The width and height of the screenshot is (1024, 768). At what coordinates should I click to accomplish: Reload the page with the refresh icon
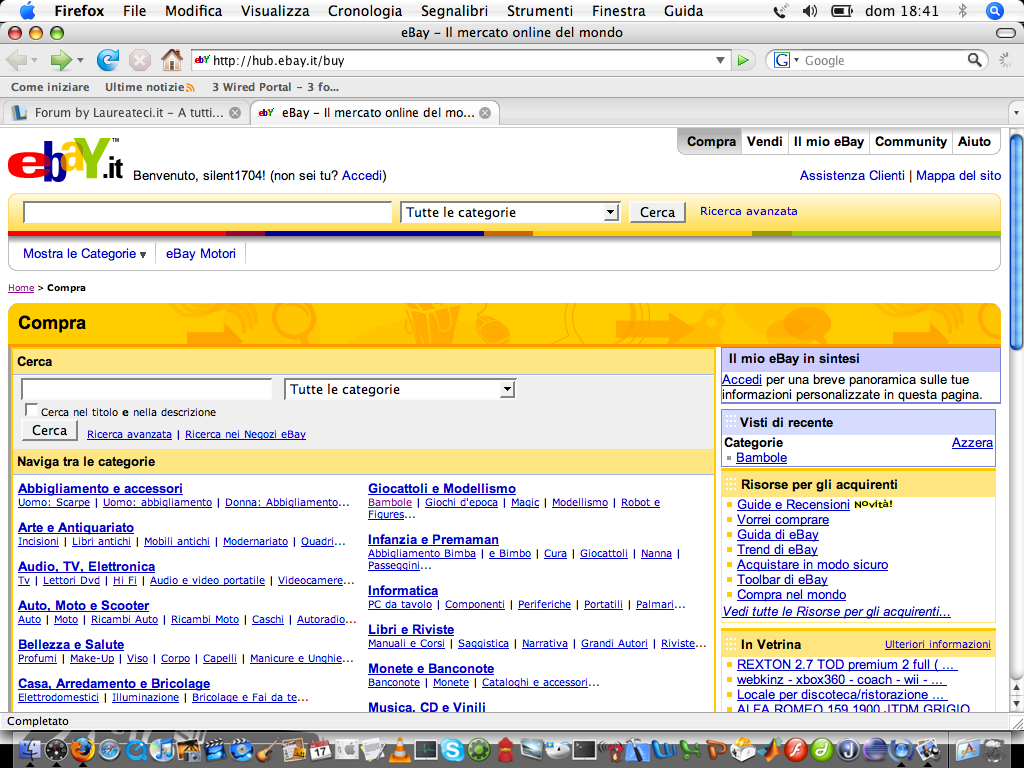(x=108, y=60)
